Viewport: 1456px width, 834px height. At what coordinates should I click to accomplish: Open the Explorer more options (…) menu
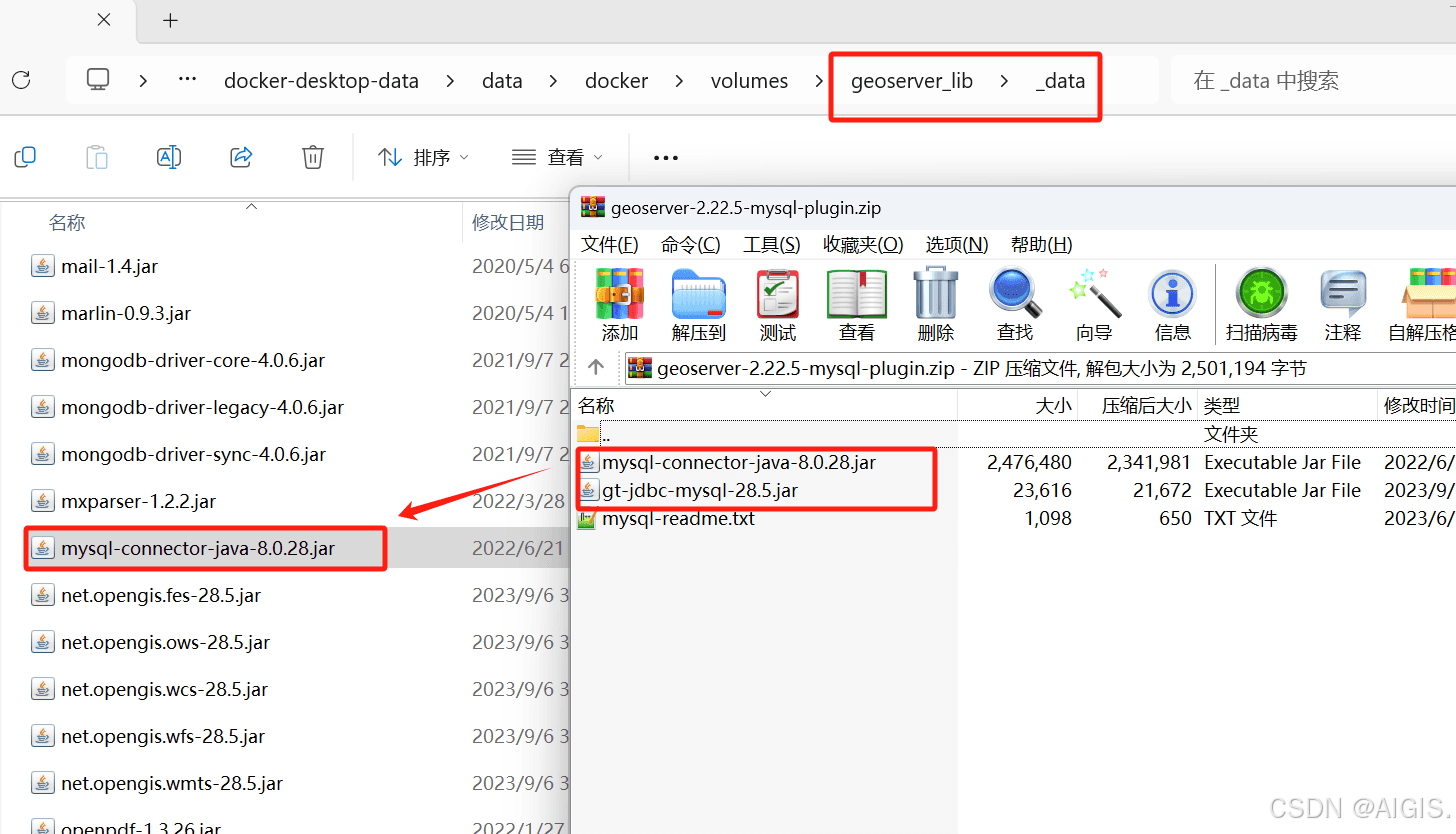(x=666, y=157)
